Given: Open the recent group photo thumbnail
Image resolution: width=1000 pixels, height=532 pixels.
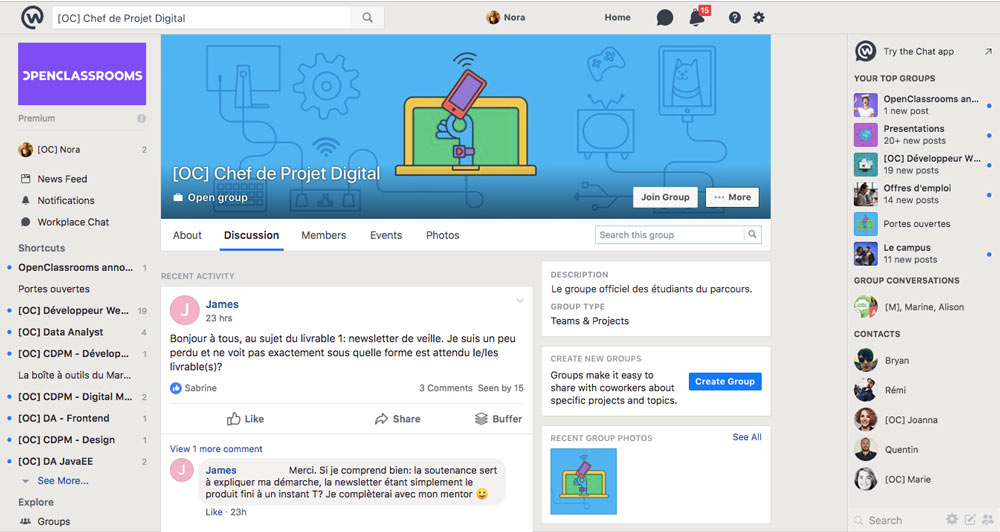Looking at the screenshot, I should click(x=584, y=481).
